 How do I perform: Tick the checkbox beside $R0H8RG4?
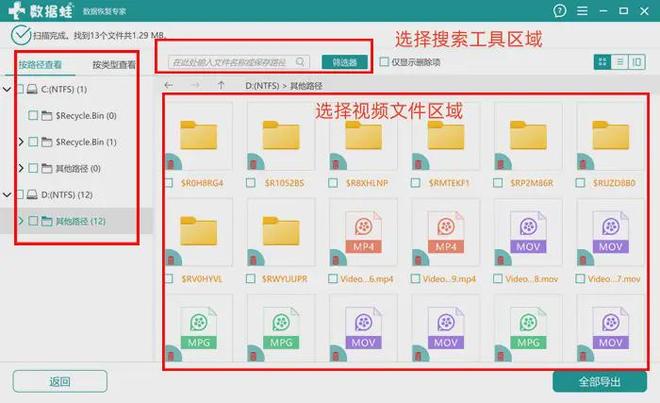coord(169,183)
